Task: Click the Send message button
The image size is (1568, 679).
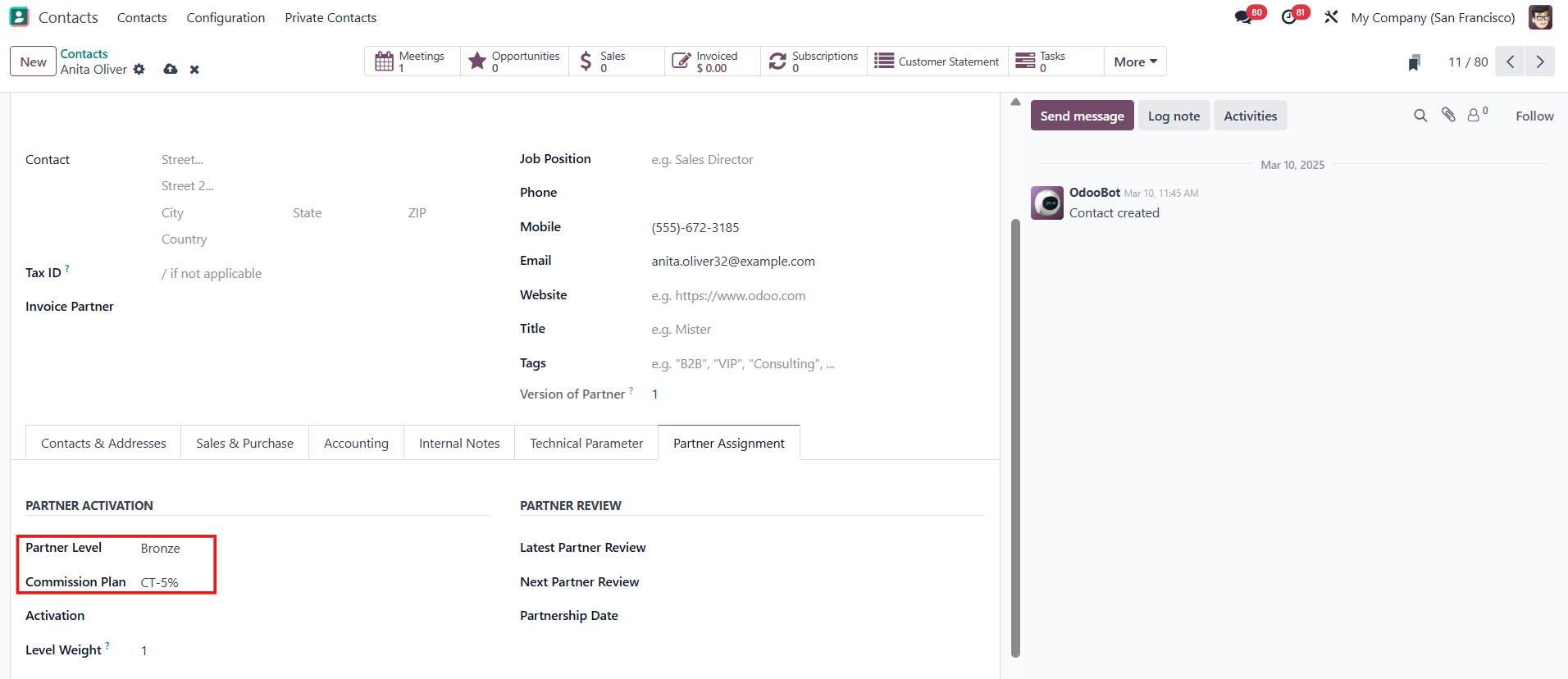Action: click(x=1082, y=116)
